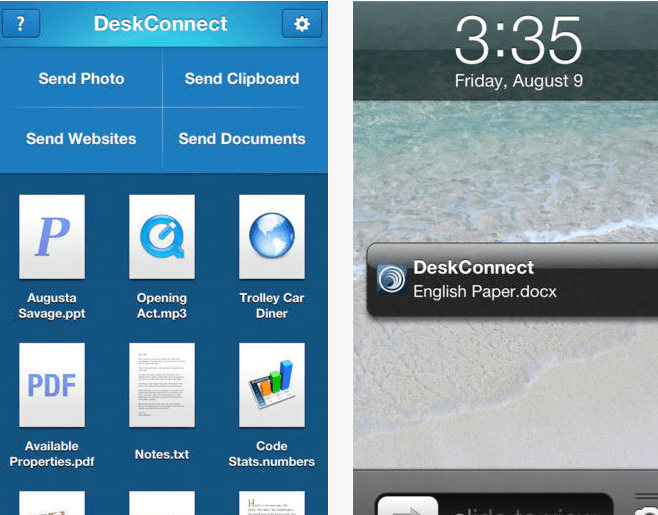
Task: Tap the question mark help button
Action: [21, 23]
